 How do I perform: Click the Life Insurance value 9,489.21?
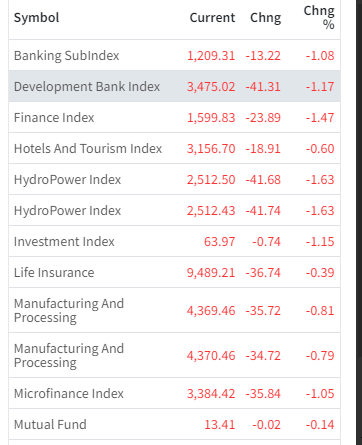(x=211, y=273)
